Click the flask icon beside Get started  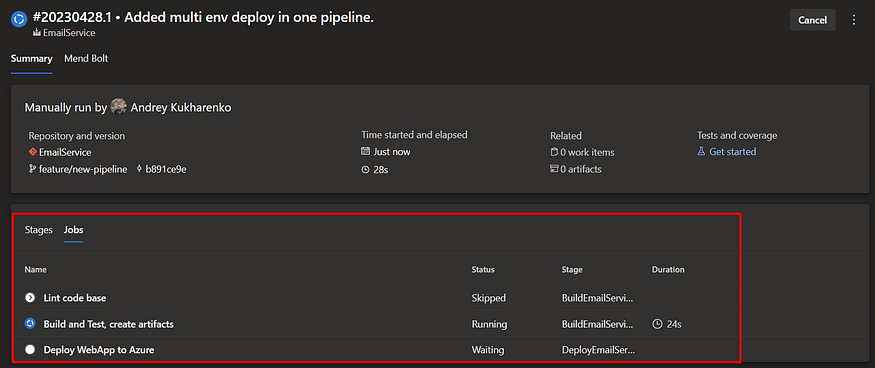(x=701, y=152)
